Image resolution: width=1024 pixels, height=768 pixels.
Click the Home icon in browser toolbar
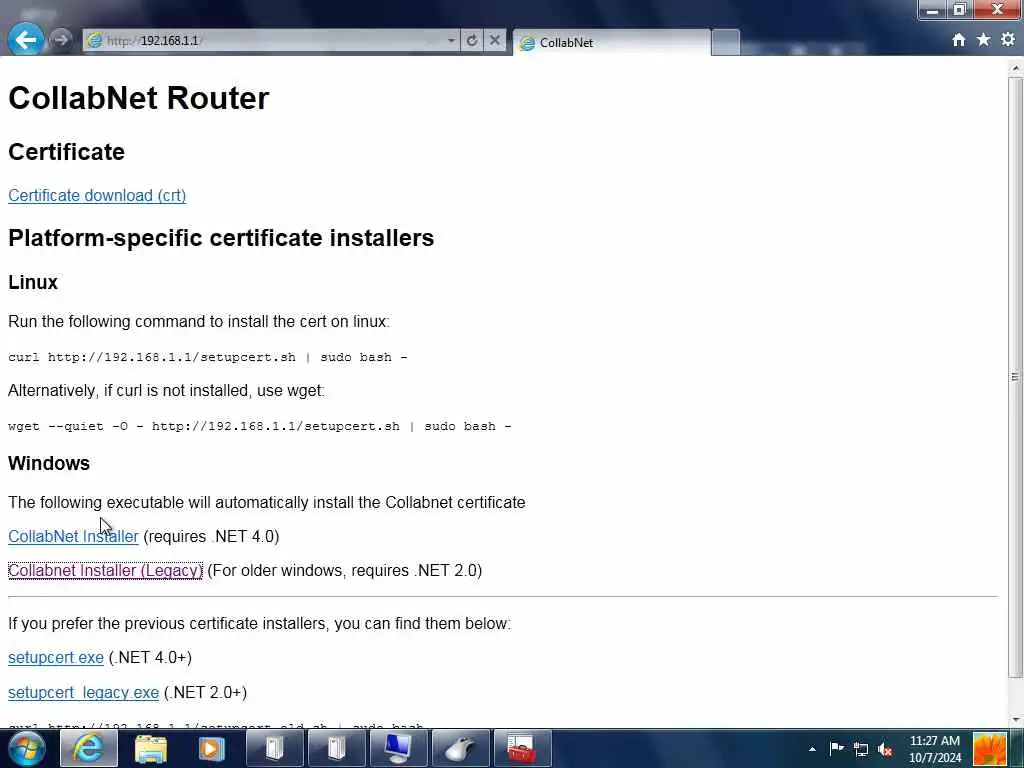pyautogui.click(x=959, y=40)
